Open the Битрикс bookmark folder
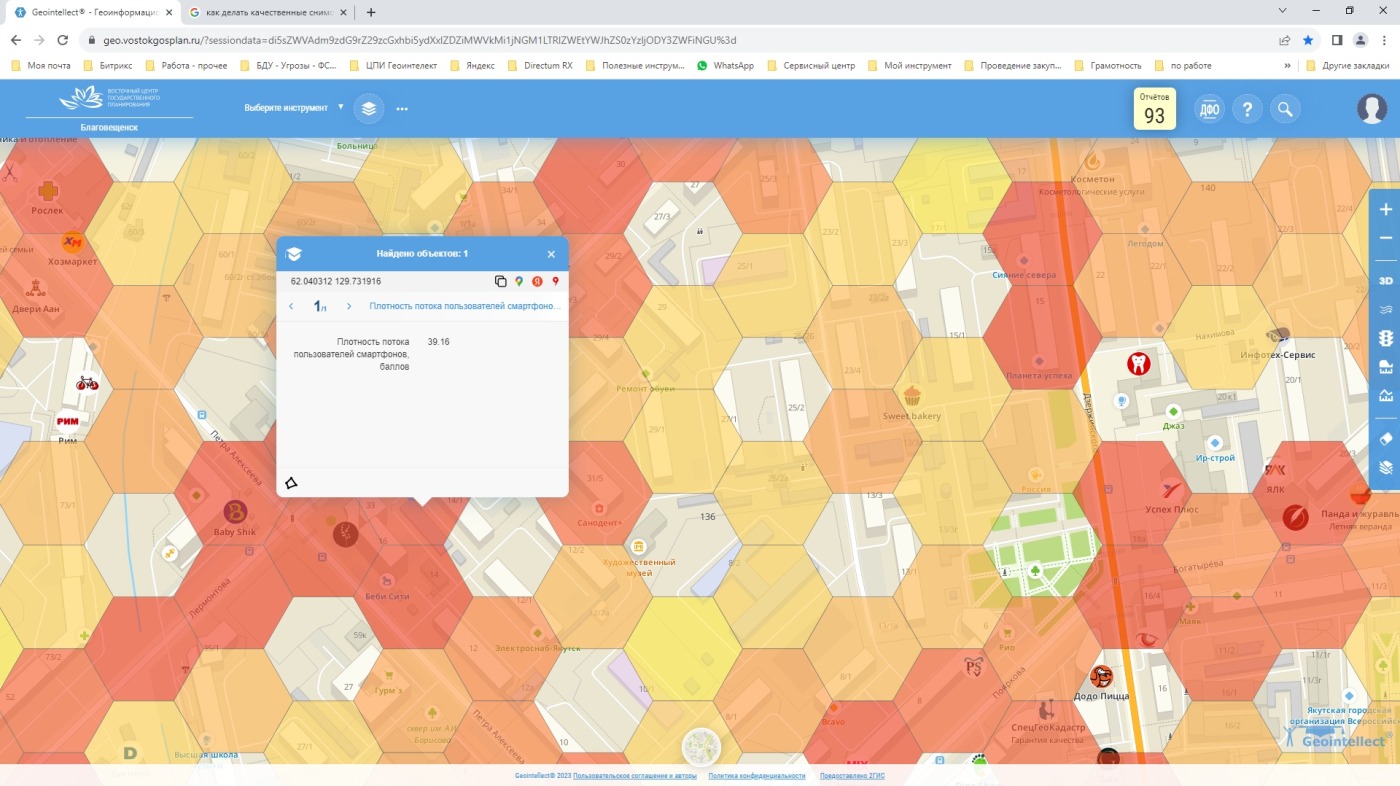Viewport: 1400px width, 786px height. [109, 66]
